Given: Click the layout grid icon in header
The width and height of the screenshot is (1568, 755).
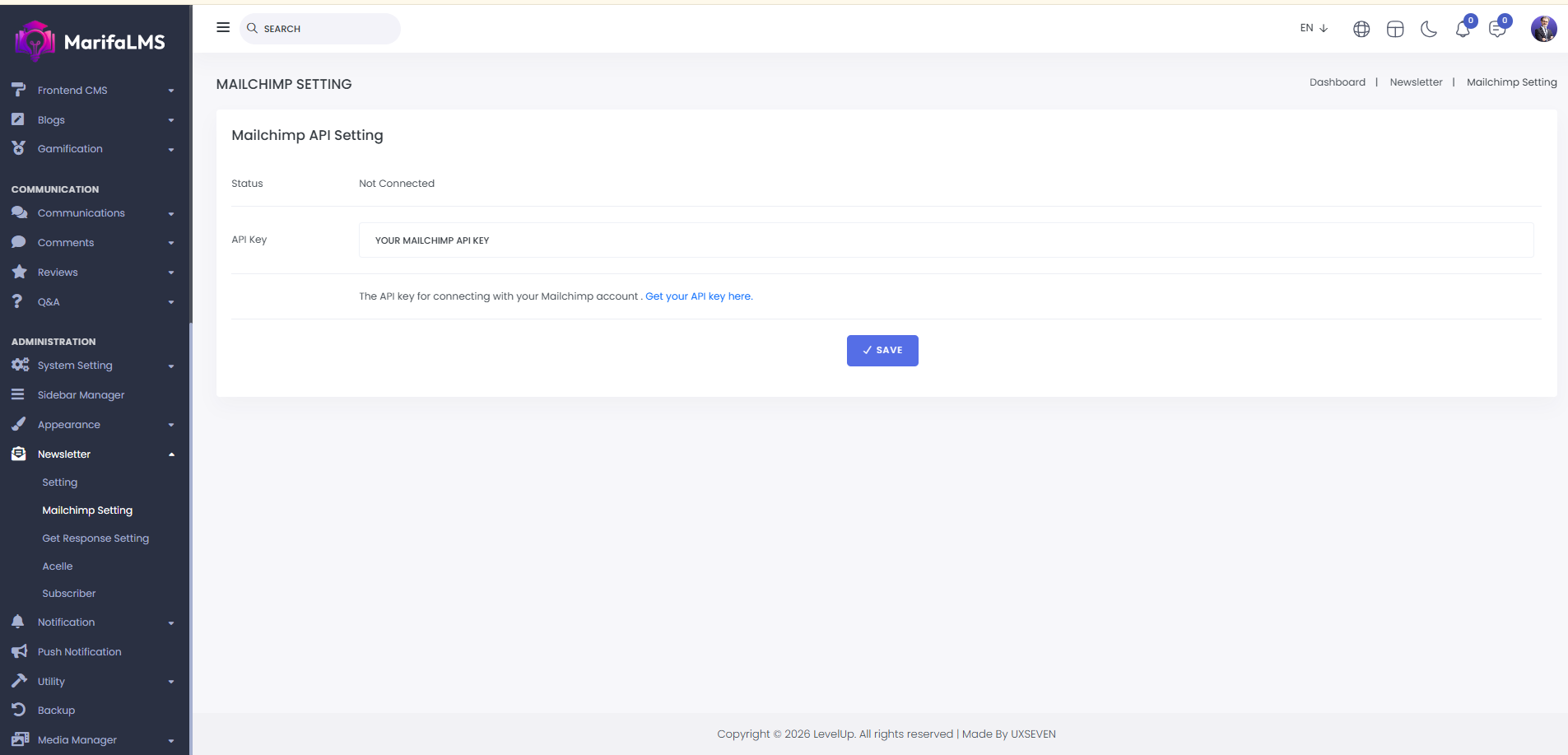Looking at the screenshot, I should [1395, 30].
